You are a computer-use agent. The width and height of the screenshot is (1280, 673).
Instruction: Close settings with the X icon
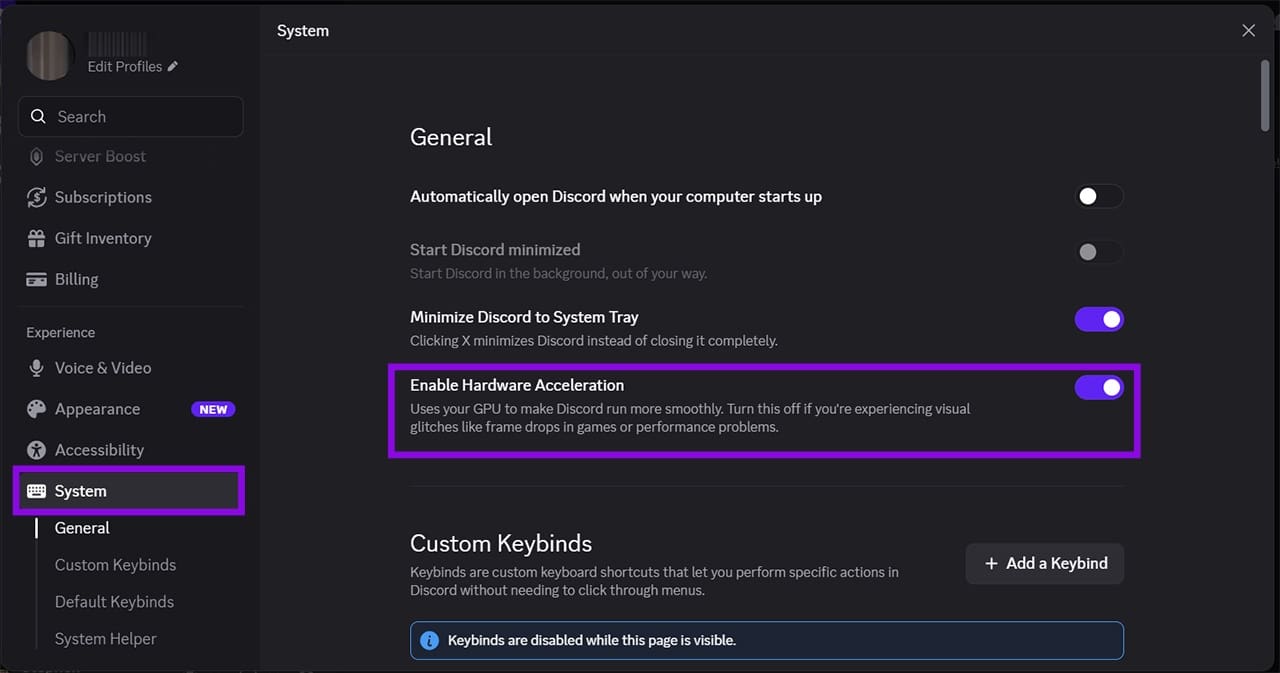(x=1248, y=31)
